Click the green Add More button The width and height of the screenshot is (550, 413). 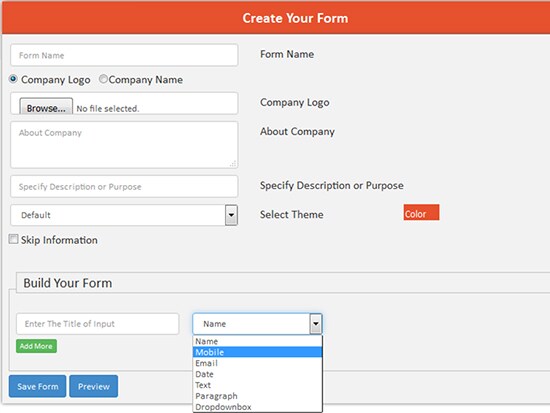(x=36, y=346)
